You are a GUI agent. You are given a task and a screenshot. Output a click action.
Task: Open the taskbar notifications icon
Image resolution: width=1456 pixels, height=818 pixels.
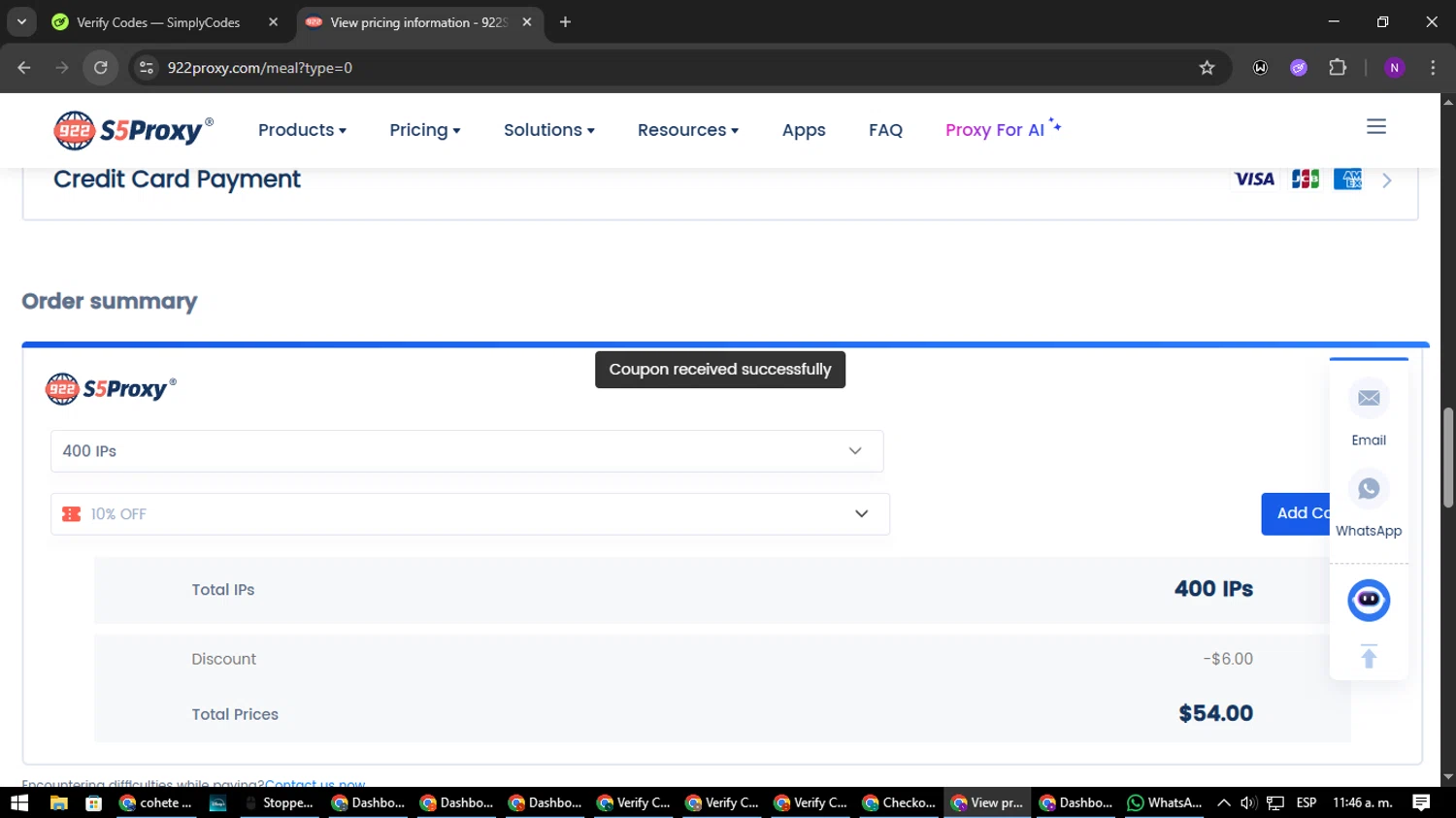(1421, 802)
